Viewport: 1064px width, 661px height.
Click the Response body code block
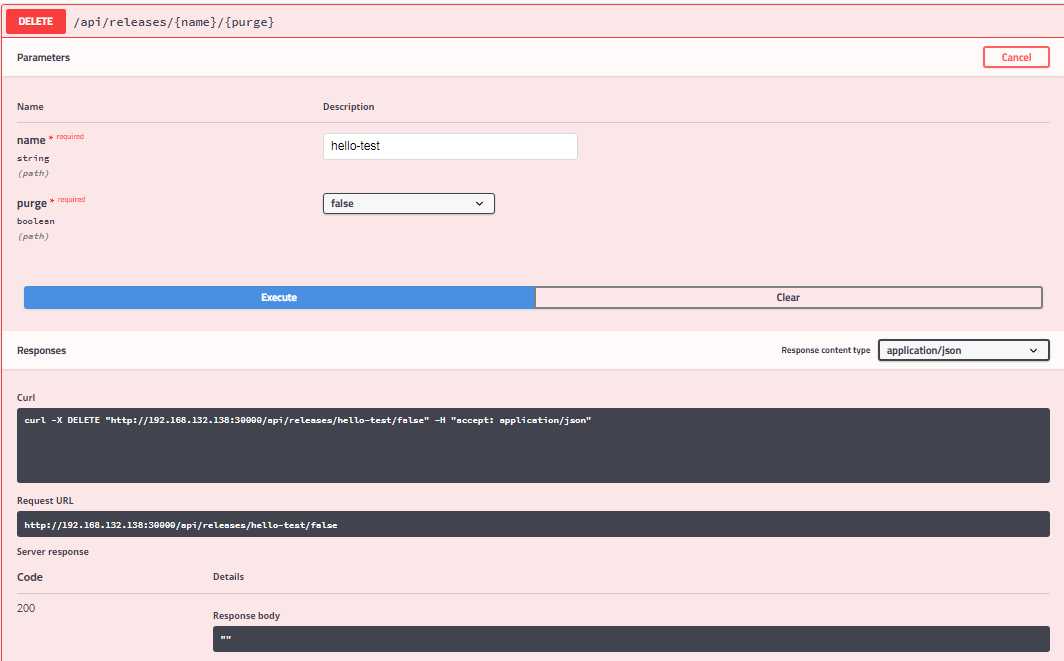(631, 639)
